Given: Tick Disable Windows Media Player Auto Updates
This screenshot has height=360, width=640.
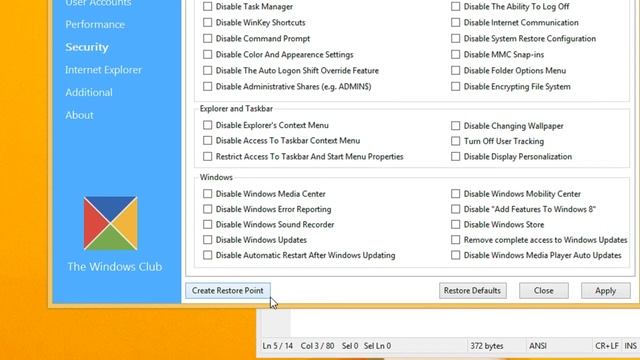Looking at the screenshot, I should pos(456,255).
